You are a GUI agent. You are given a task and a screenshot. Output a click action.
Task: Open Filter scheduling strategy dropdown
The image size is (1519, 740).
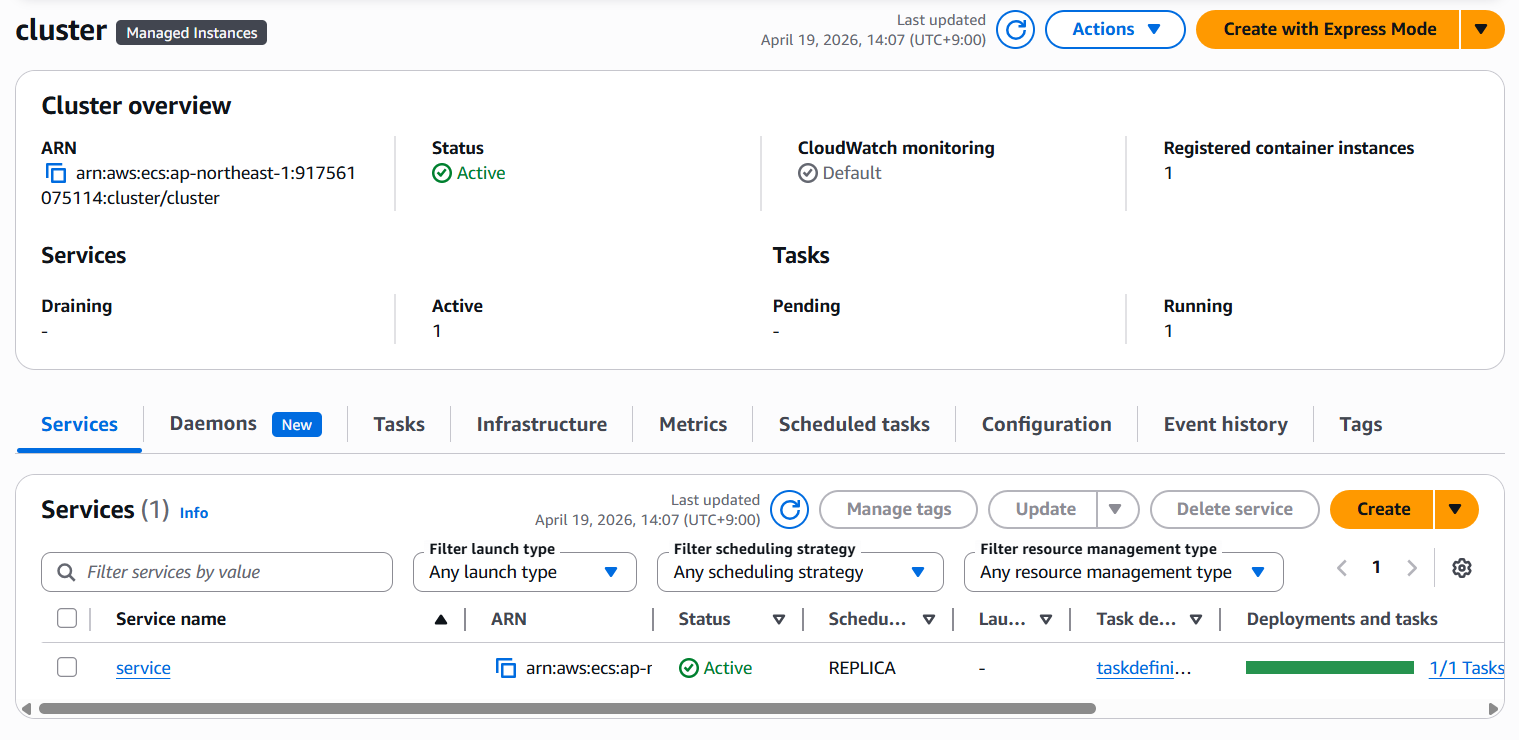[x=799, y=572]
